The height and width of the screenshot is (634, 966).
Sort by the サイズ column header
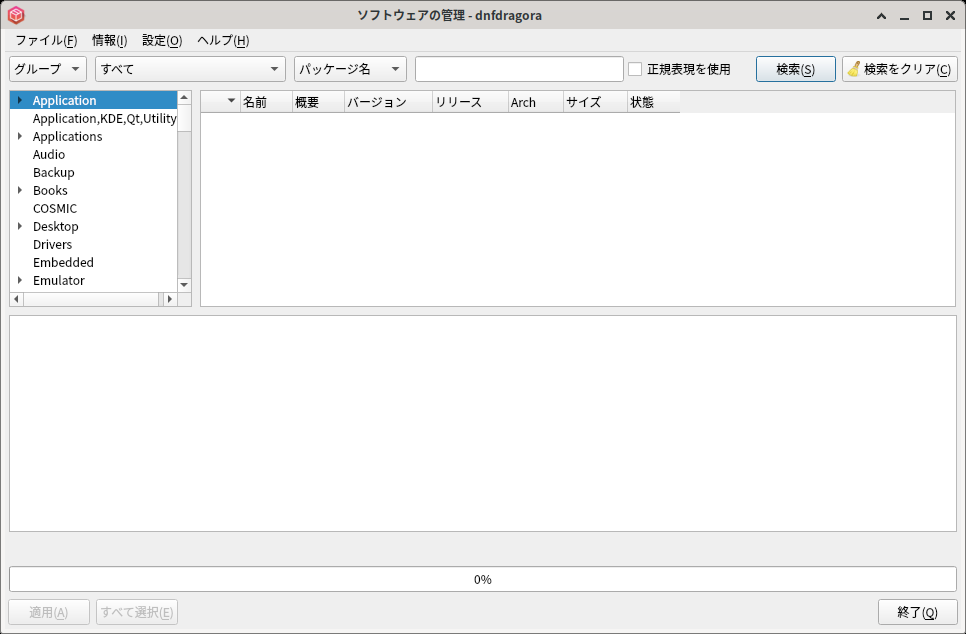tap(595, 102)
